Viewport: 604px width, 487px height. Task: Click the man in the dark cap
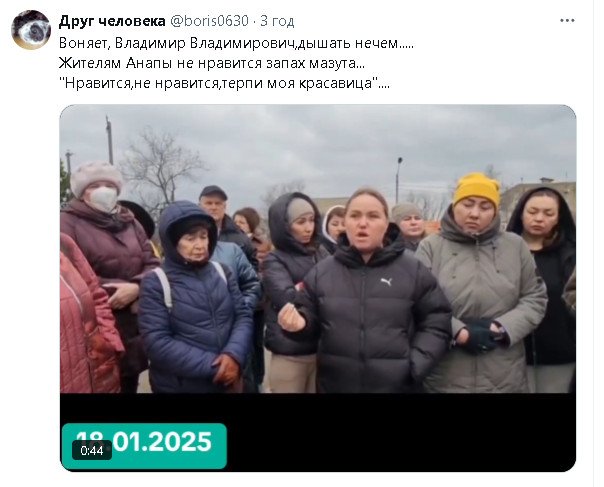225,223
